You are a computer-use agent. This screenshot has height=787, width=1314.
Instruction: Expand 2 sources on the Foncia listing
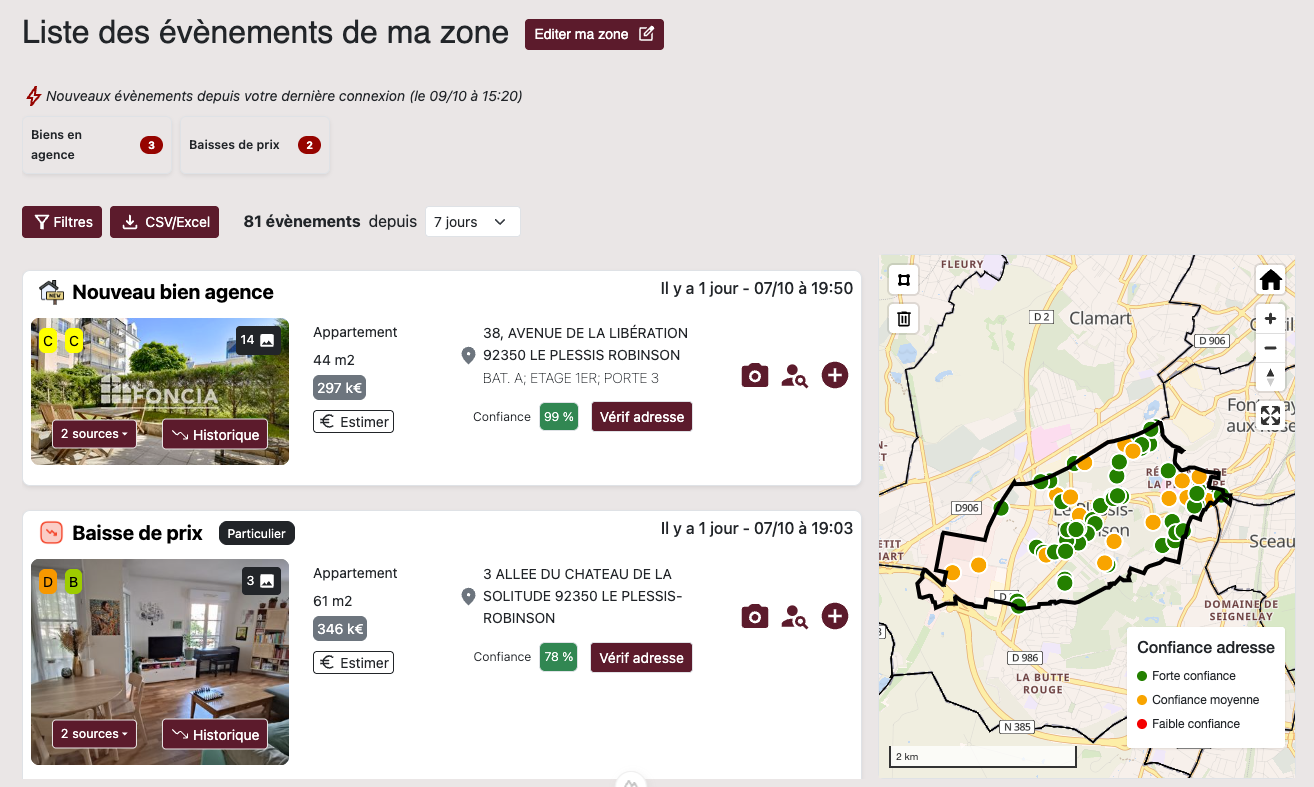click(94, 434)
